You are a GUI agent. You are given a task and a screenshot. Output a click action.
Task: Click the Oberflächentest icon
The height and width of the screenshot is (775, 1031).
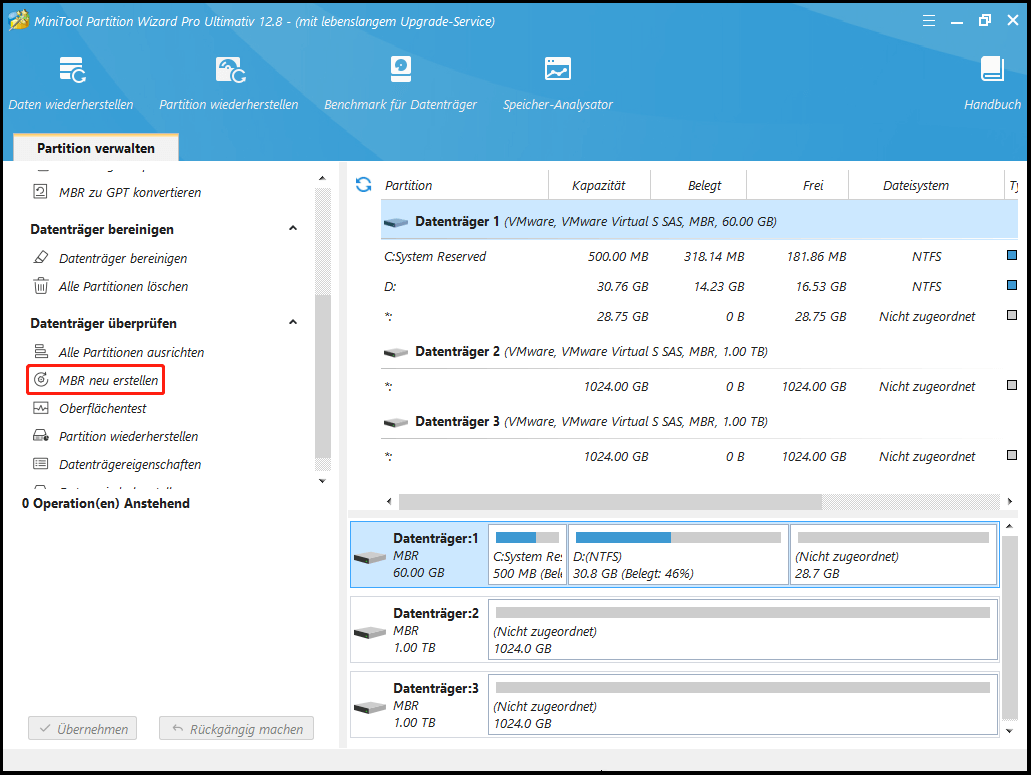tap(41, 408)
